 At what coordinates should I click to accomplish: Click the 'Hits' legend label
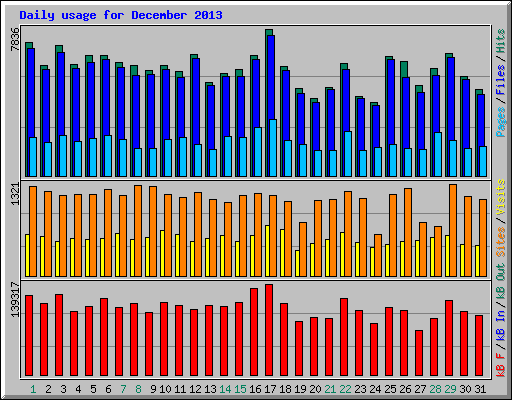(x=501, y=41)
